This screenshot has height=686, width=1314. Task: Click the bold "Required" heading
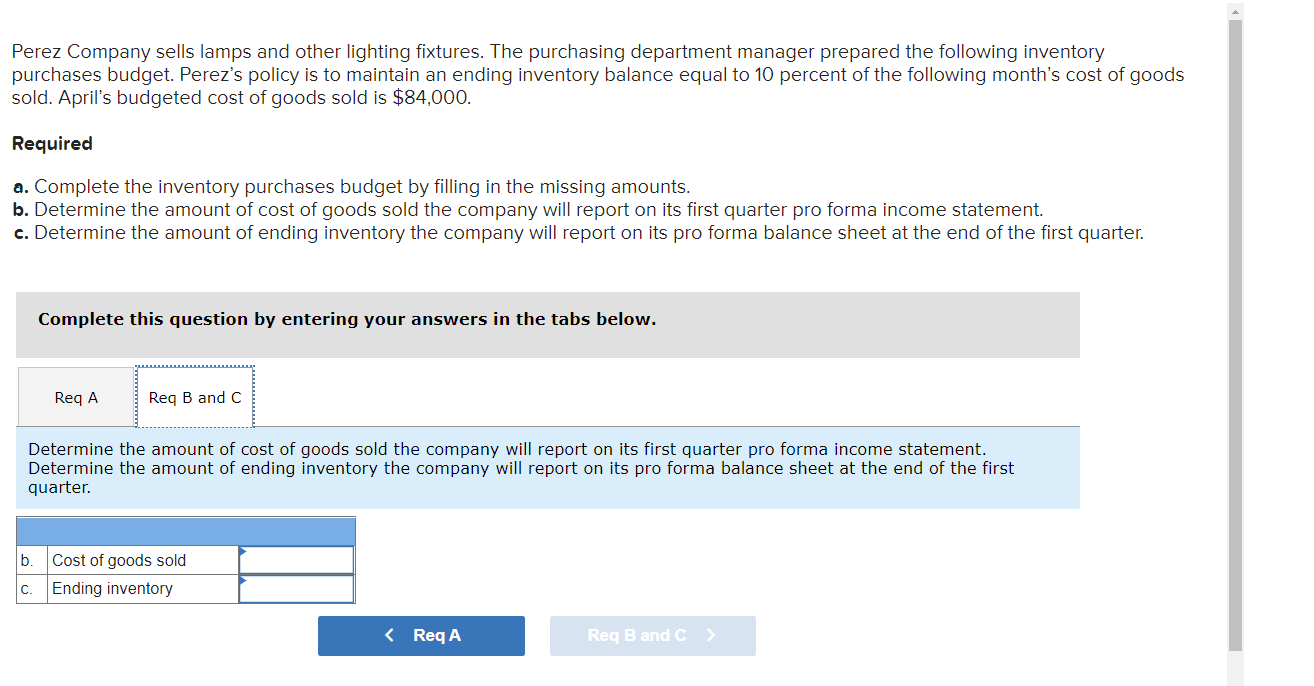52,144
